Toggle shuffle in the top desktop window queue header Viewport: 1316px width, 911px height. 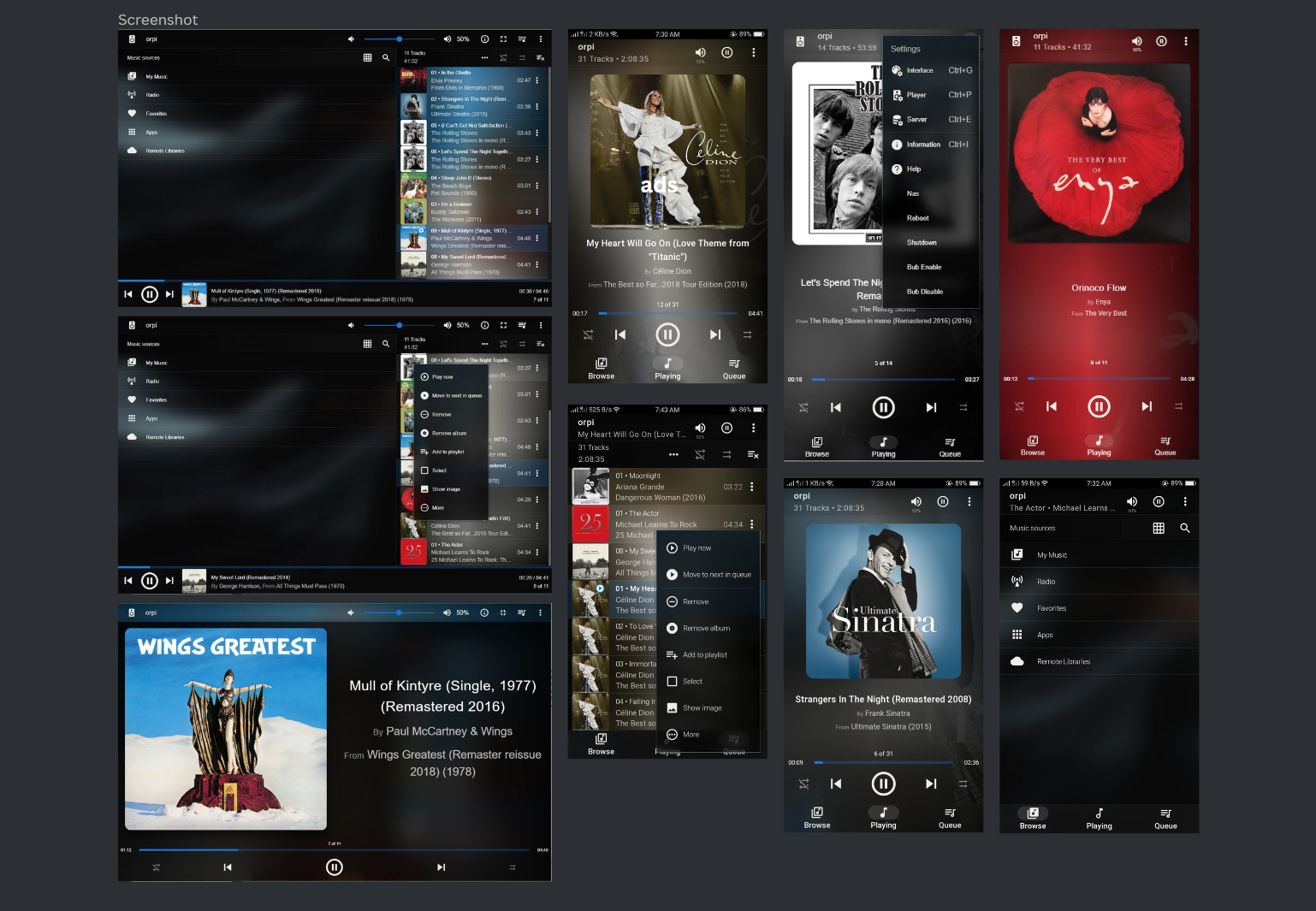click(x=503, y=57)
